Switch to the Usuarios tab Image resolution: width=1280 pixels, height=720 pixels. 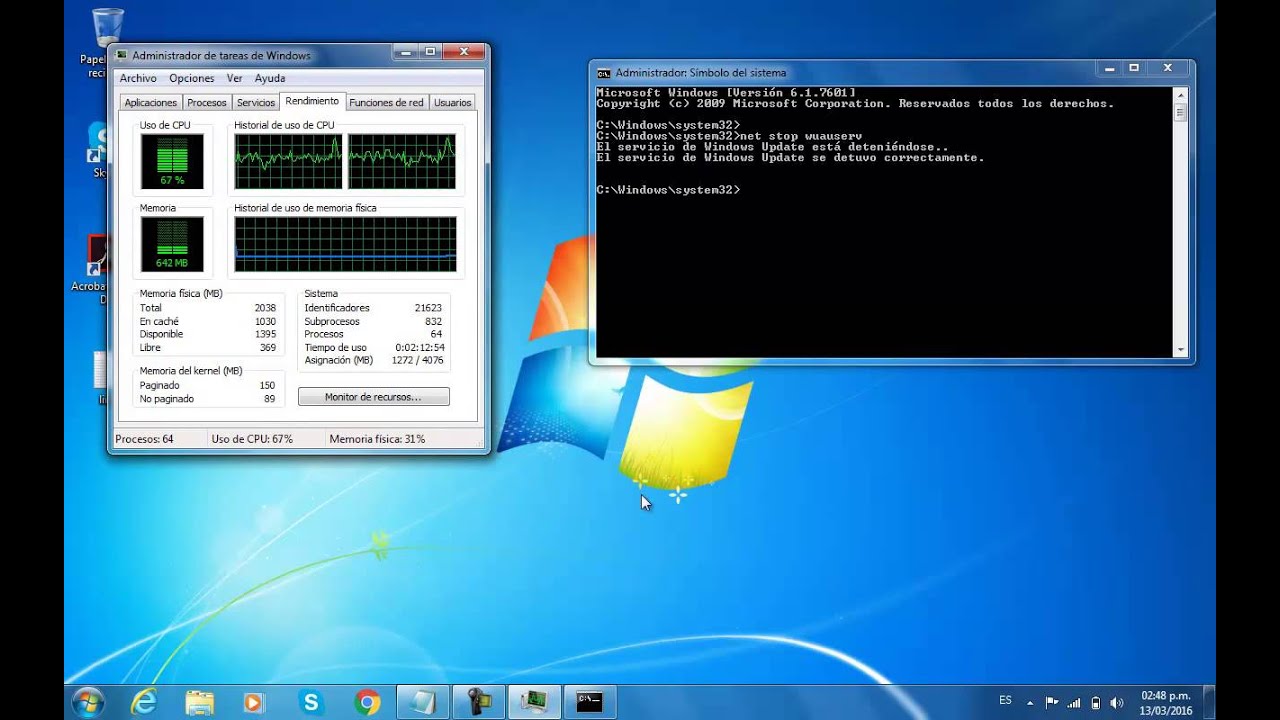click(x=452, y=103)
